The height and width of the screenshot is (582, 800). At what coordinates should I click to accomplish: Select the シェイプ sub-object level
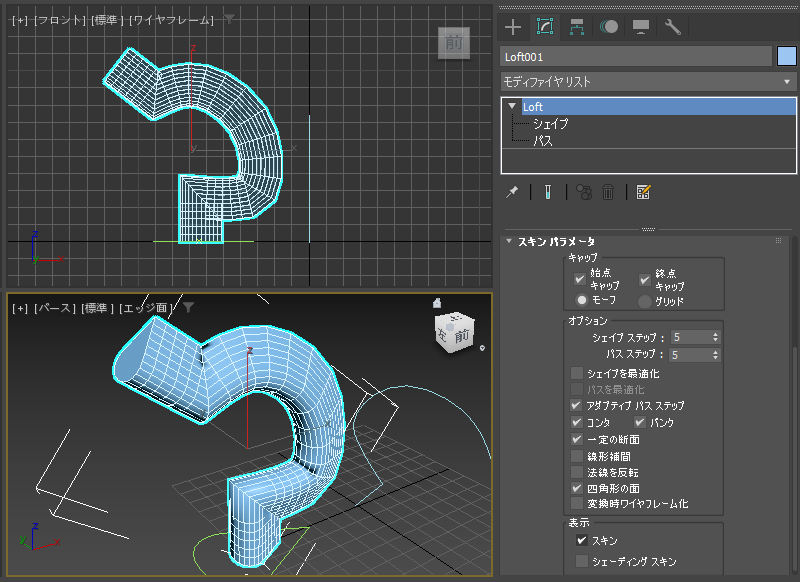[551, 124]
